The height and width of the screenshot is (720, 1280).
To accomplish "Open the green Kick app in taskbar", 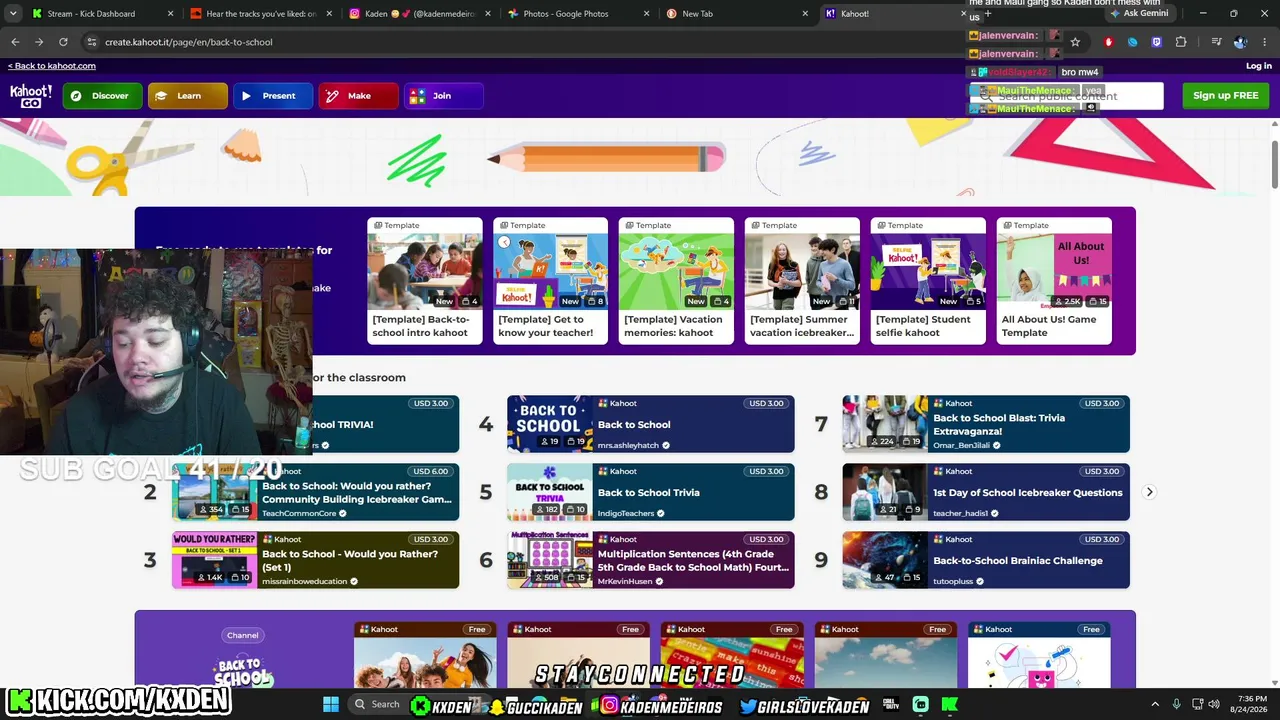I will 950,704.
